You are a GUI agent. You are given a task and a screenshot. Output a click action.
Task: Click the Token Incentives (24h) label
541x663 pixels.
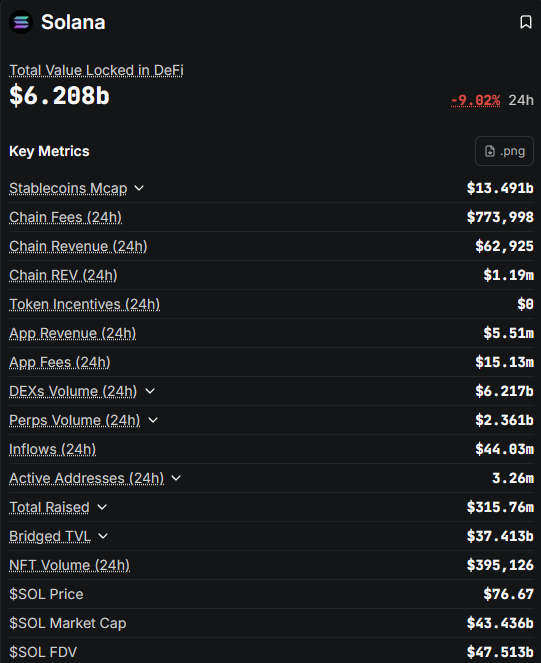[x=85, y=304]
